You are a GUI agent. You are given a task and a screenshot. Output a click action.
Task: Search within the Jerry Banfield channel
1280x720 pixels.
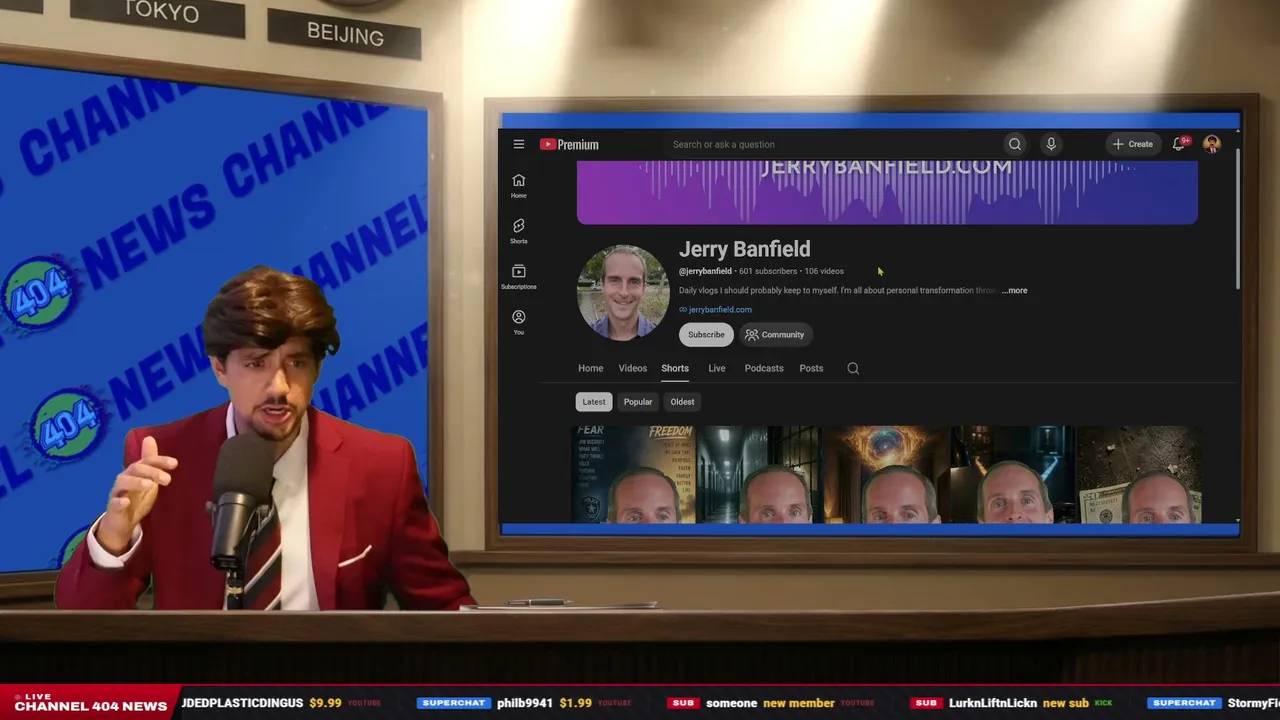[853, 368]
